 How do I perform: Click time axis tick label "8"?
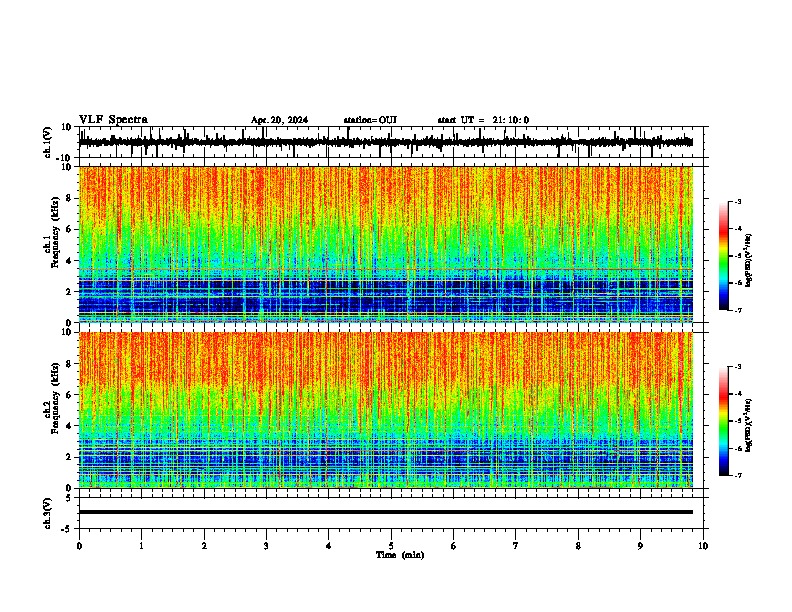point(578,546)
